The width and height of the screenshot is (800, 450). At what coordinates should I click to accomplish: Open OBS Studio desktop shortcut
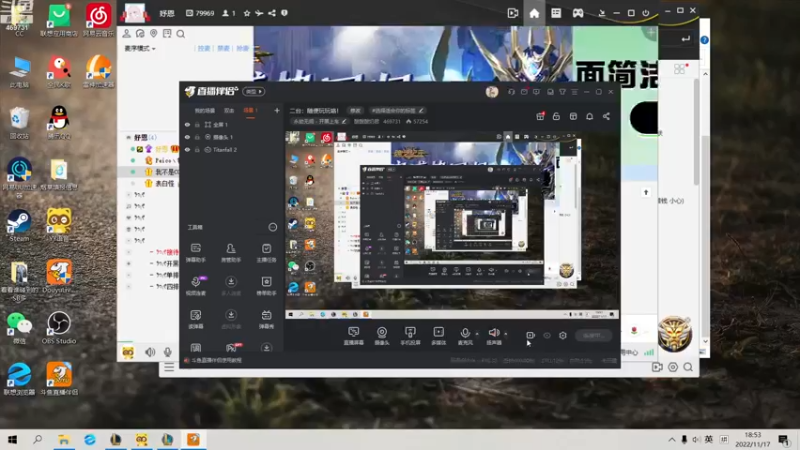pos(59,327)
